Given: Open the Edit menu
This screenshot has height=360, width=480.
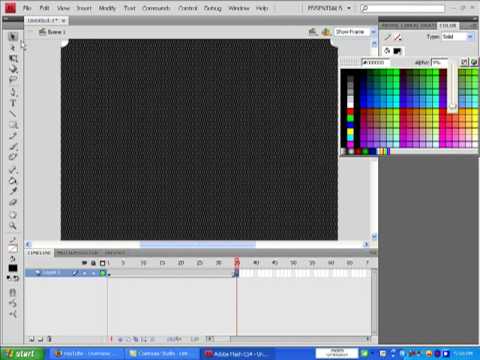Looking at the screenshot, I should (44, 8).
